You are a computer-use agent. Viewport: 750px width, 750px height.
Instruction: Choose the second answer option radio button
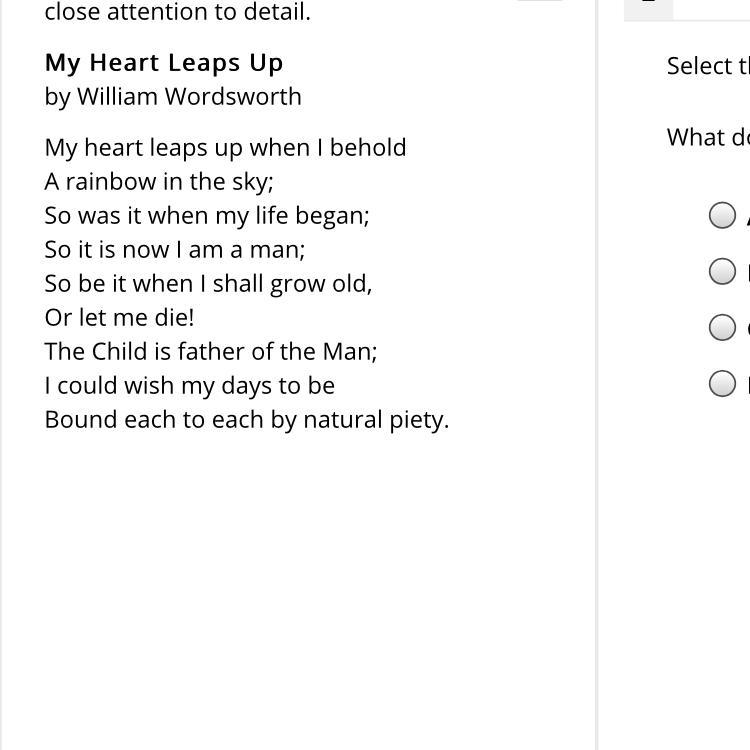[x=722, y=271]
